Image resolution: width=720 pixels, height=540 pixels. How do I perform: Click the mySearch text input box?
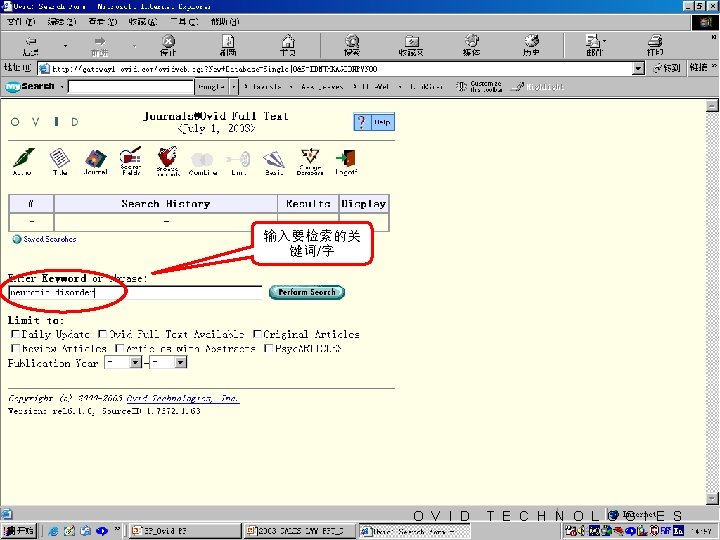tap(131, 86)
